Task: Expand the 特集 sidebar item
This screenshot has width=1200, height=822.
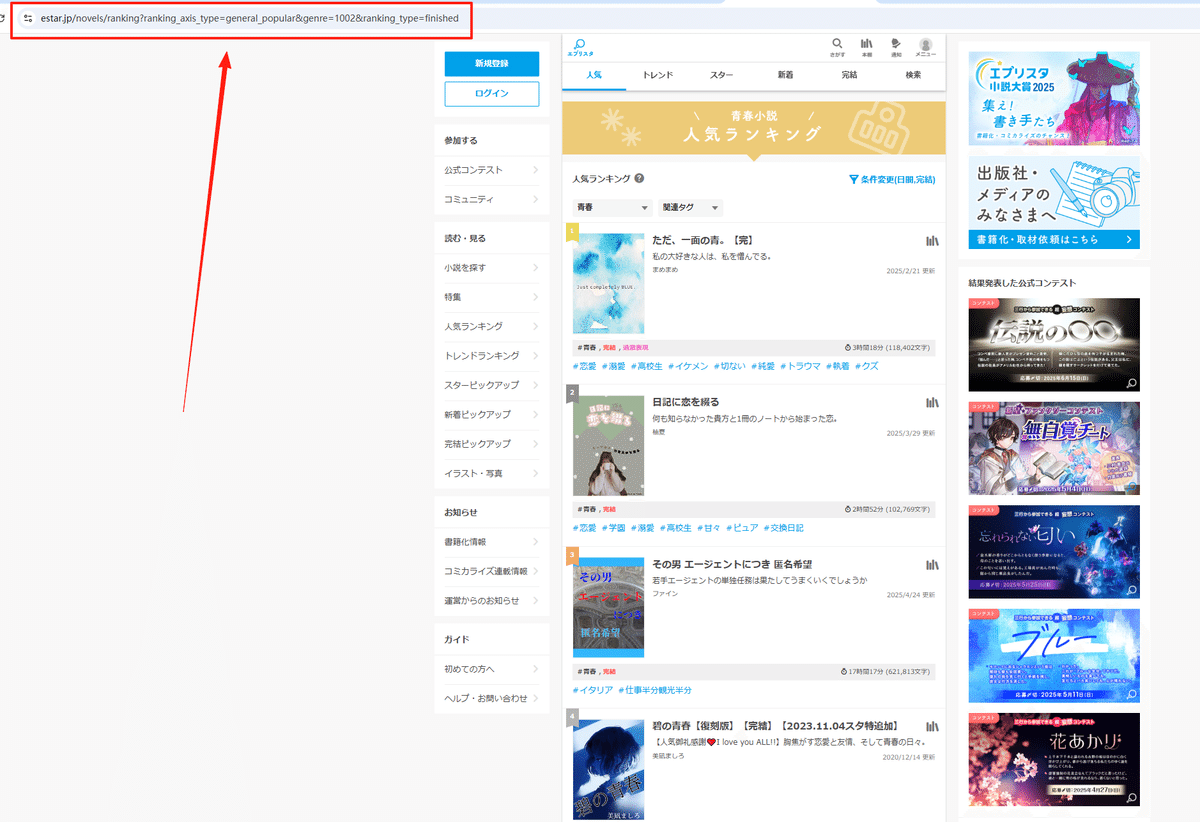Action: point(492,297)
